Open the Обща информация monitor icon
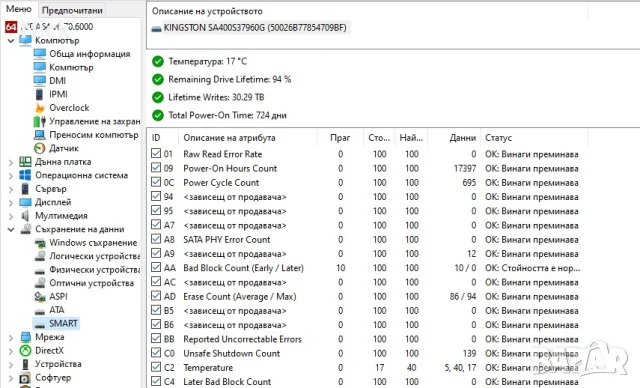The image size is (640, 388). [40, 53]
